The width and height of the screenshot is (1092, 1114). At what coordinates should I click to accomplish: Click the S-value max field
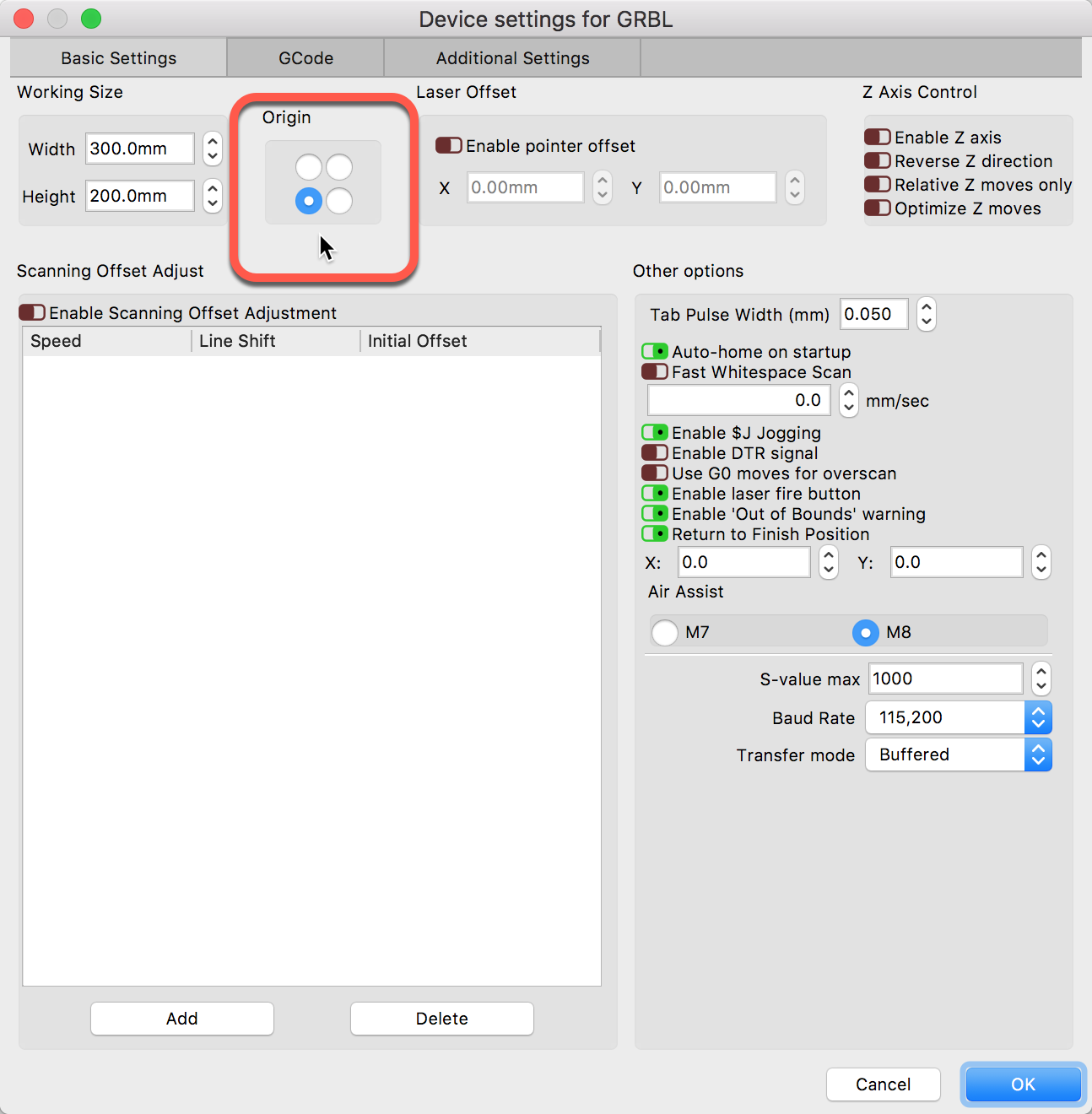(x=946, y=679)
